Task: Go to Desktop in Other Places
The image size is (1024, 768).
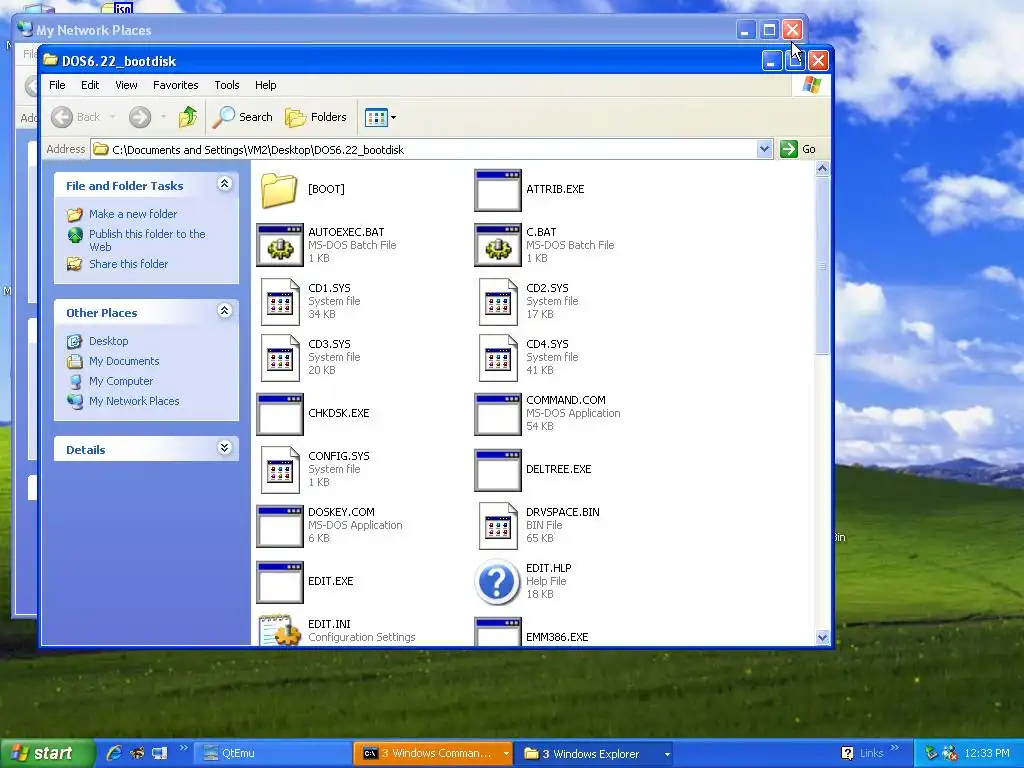Action: click(x=108, y=341)
